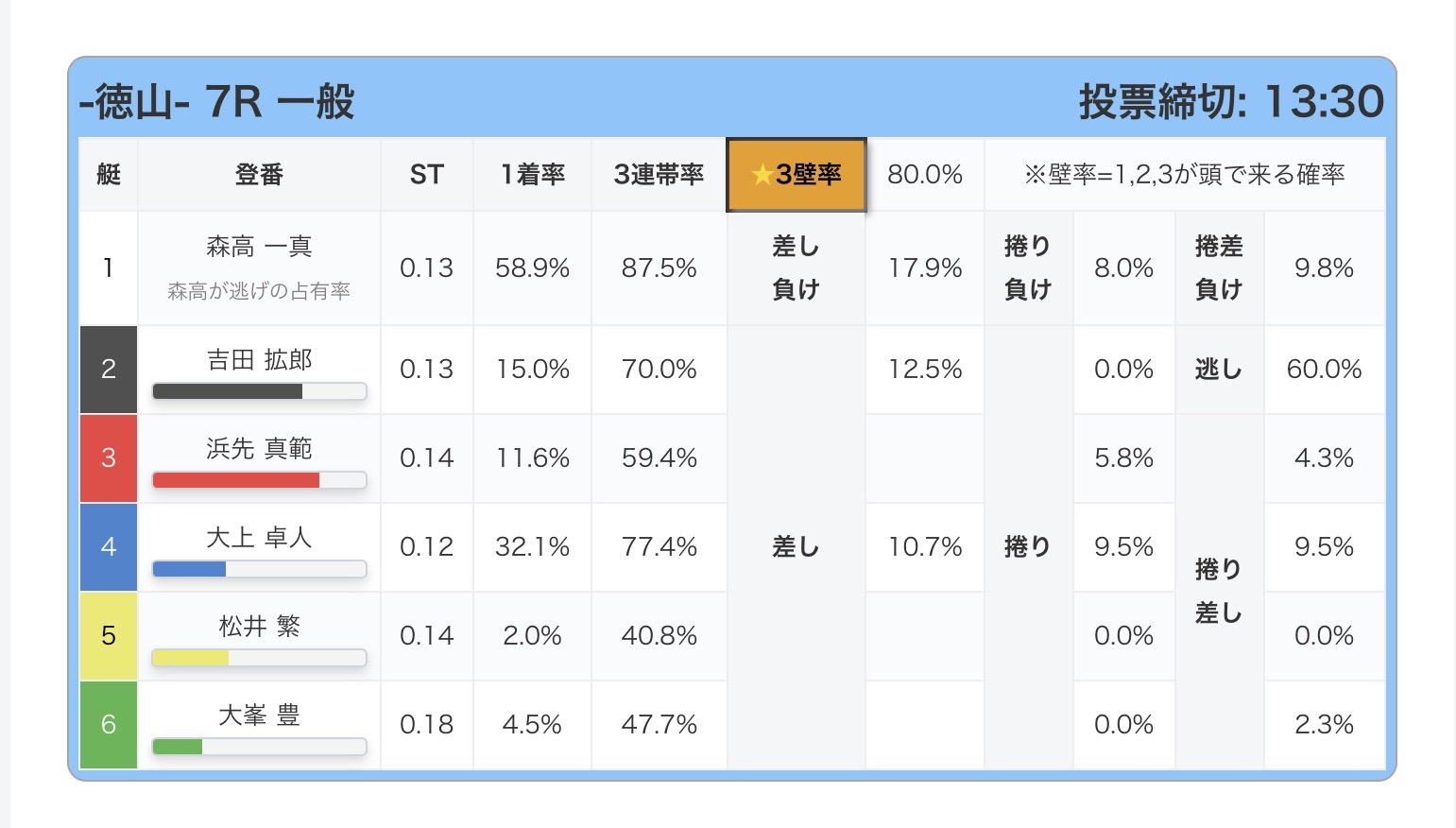Click boat number 6 green badge

point(109,725)
